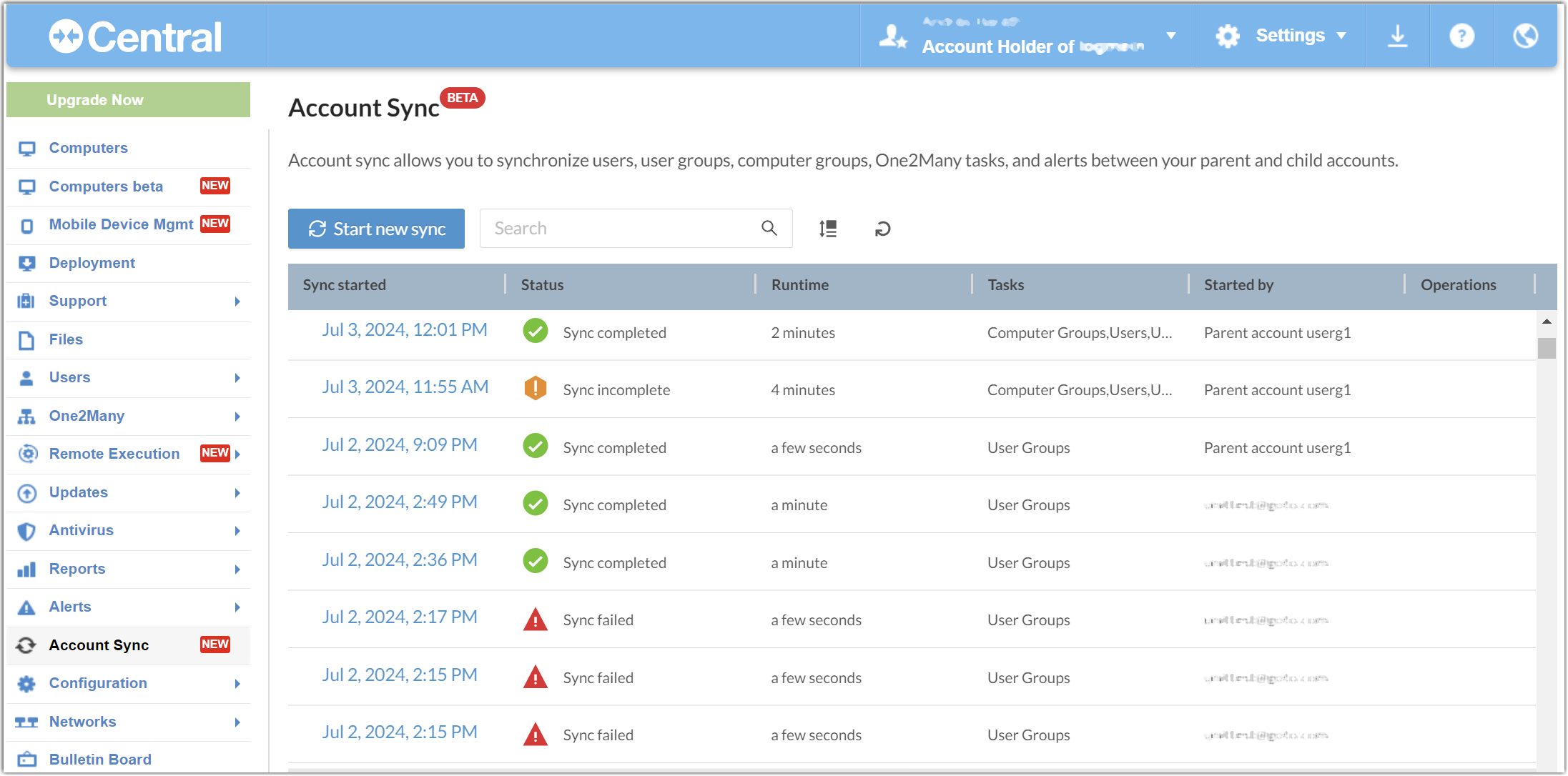1568x776 pixels.
Task: Open help via the question mark icon
Action: click(1461, 35)
